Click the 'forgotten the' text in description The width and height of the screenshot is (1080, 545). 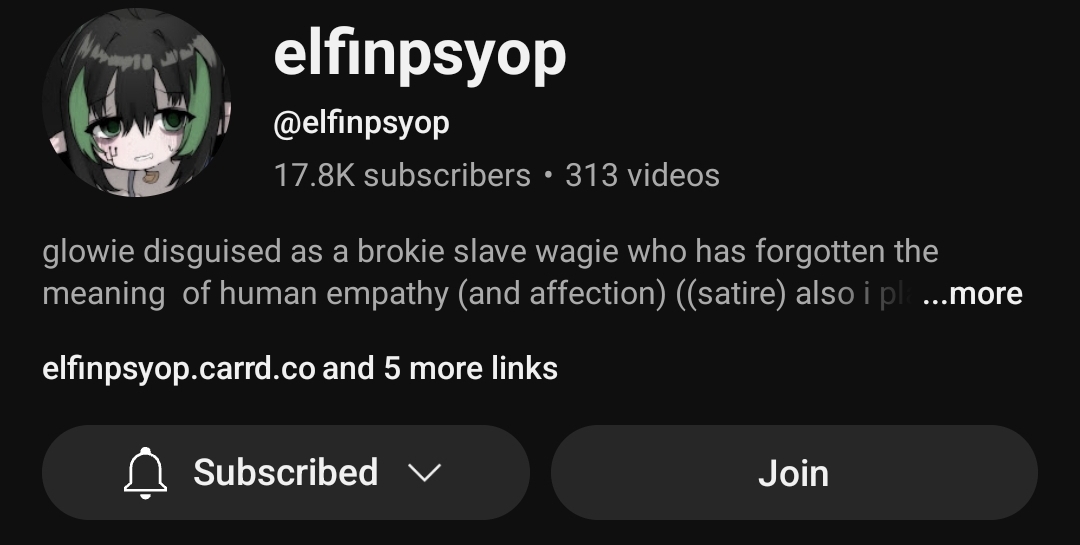pos(846,252)
